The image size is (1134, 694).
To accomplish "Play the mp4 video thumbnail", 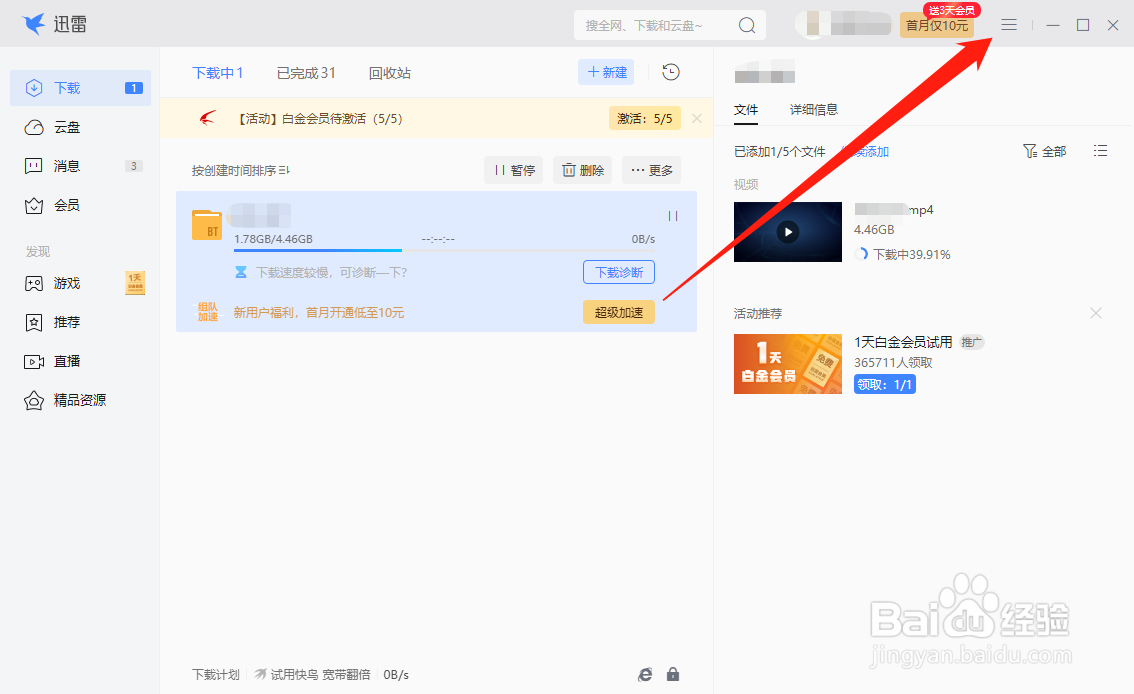I will [x=788, y=232].
